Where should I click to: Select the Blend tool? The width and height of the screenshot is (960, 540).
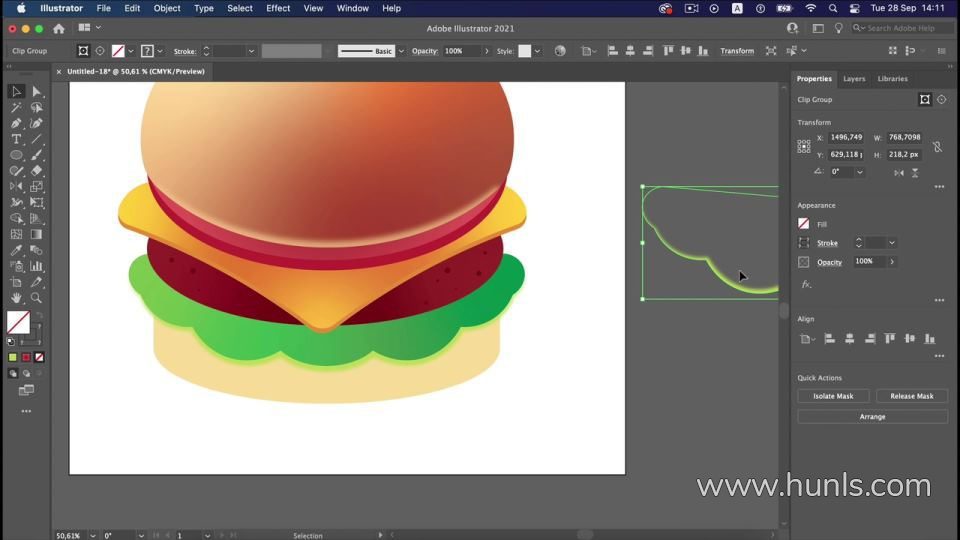(x=37, y=250)
